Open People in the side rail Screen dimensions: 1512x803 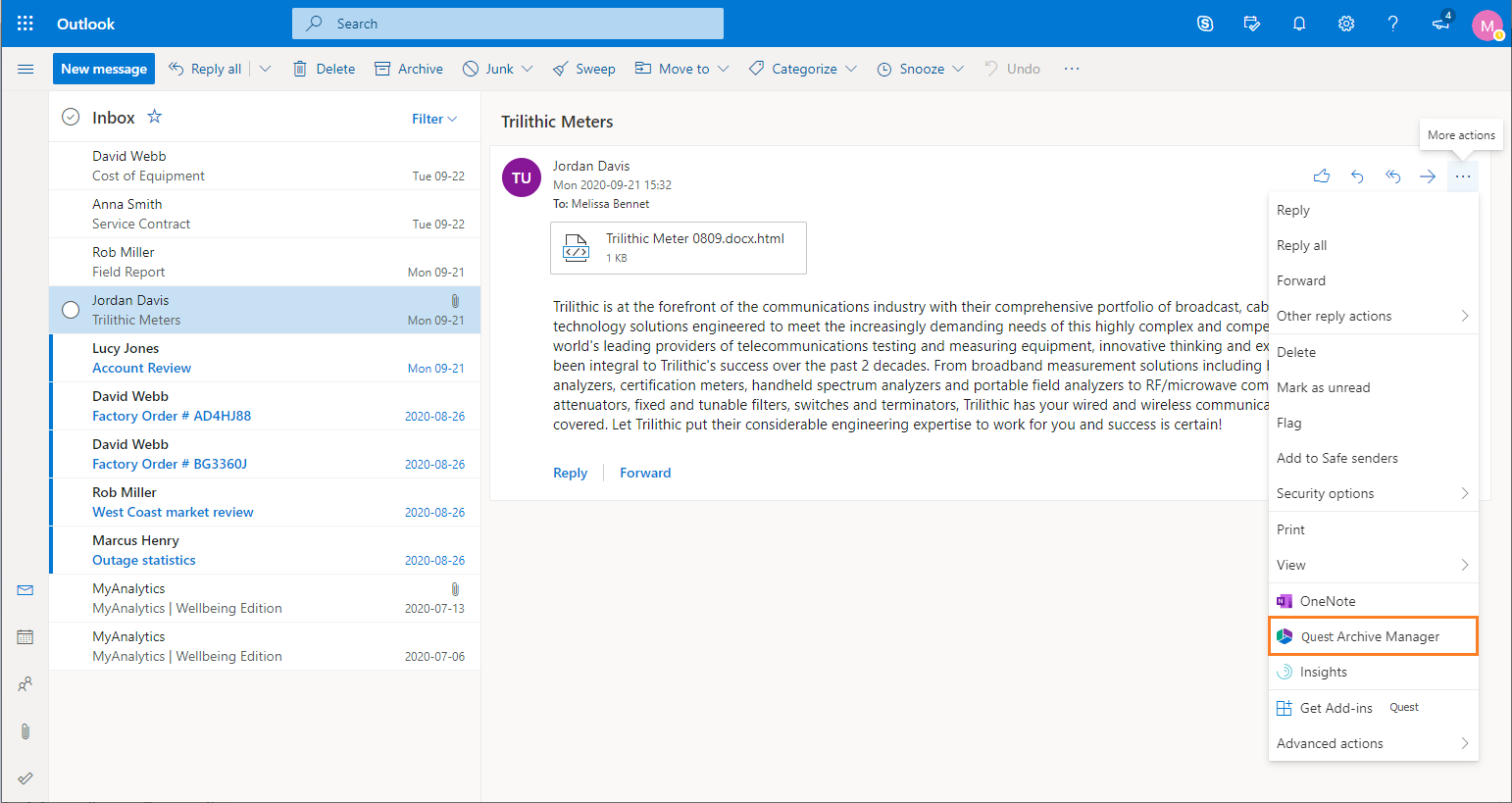pos(25,684)
